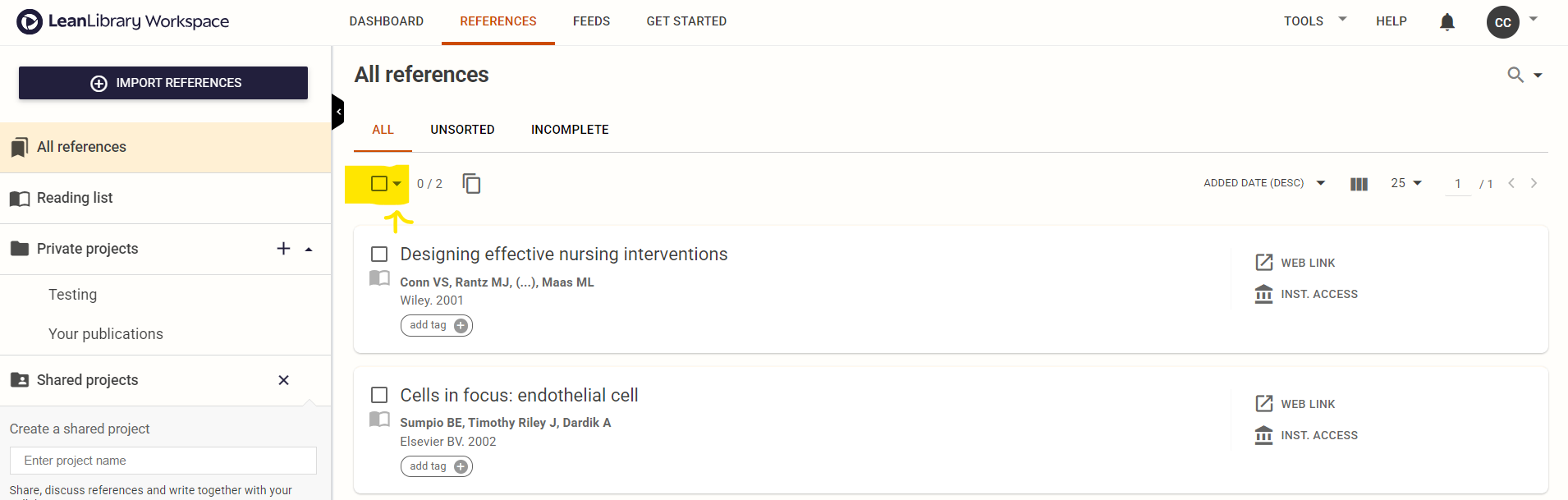The width and height of the screenshot is (1568, 500).
Task: Open the Added Date (Desc) sort dropdown
Action: pyautogui.click(x=1264, y=183)
